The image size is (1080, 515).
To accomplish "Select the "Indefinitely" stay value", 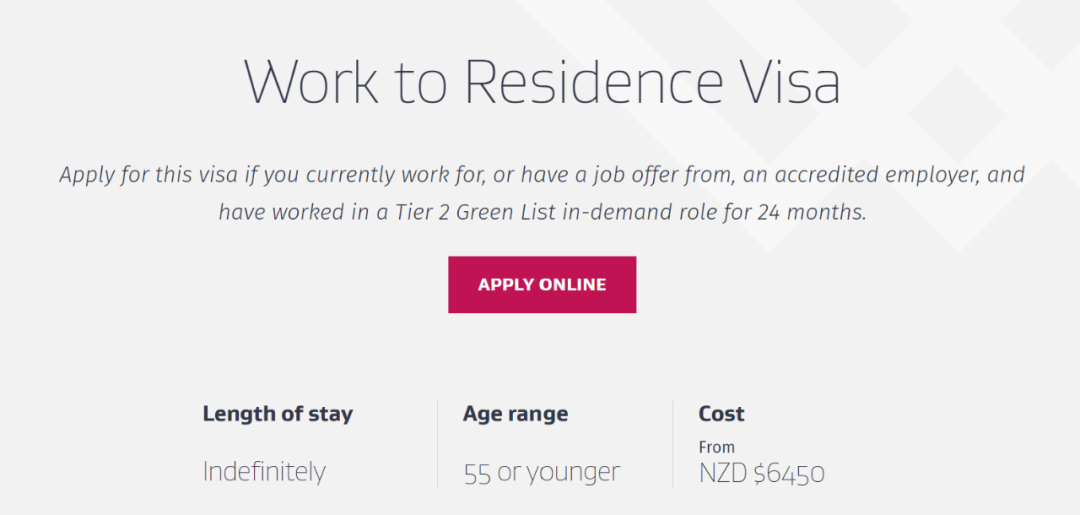I will (x=264, y=471).
